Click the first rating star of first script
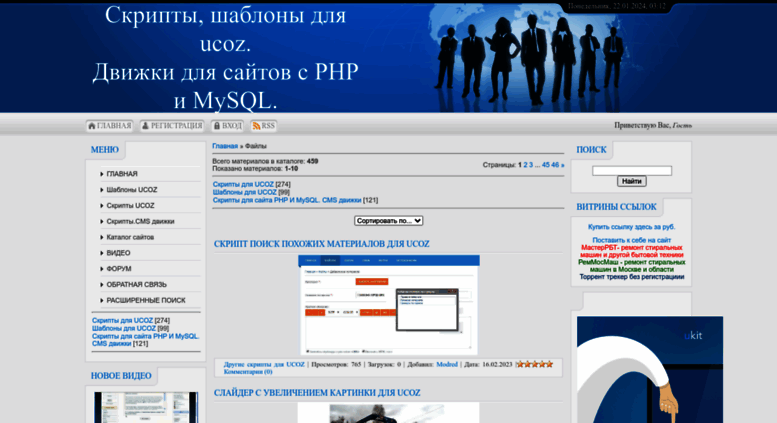777x423 pixels. 520,364
